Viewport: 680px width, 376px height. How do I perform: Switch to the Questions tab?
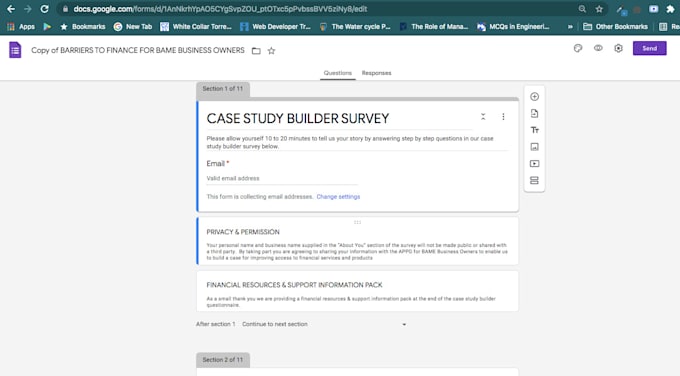tap(337, 73)
